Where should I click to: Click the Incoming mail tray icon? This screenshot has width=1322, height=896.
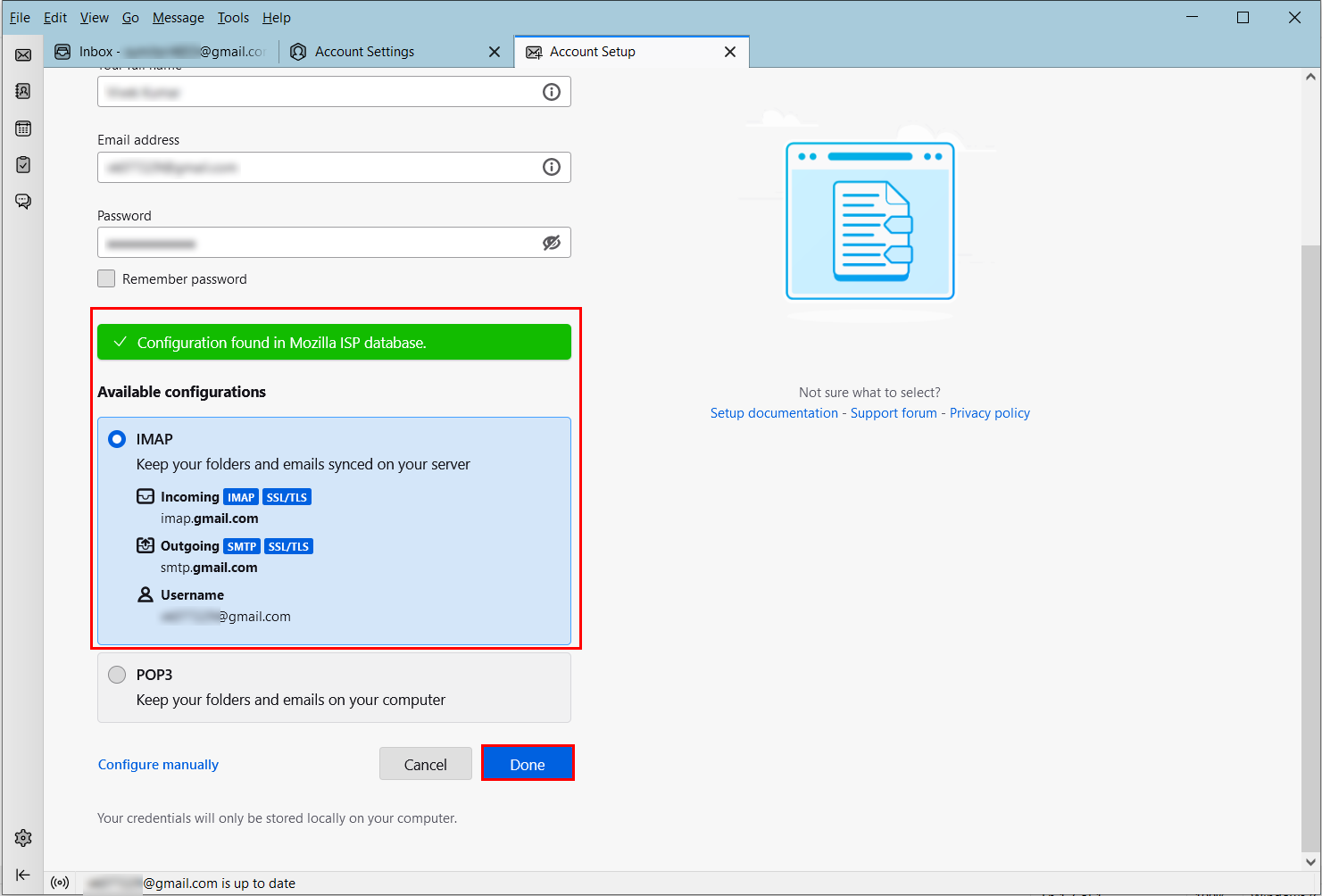point(146,496)
